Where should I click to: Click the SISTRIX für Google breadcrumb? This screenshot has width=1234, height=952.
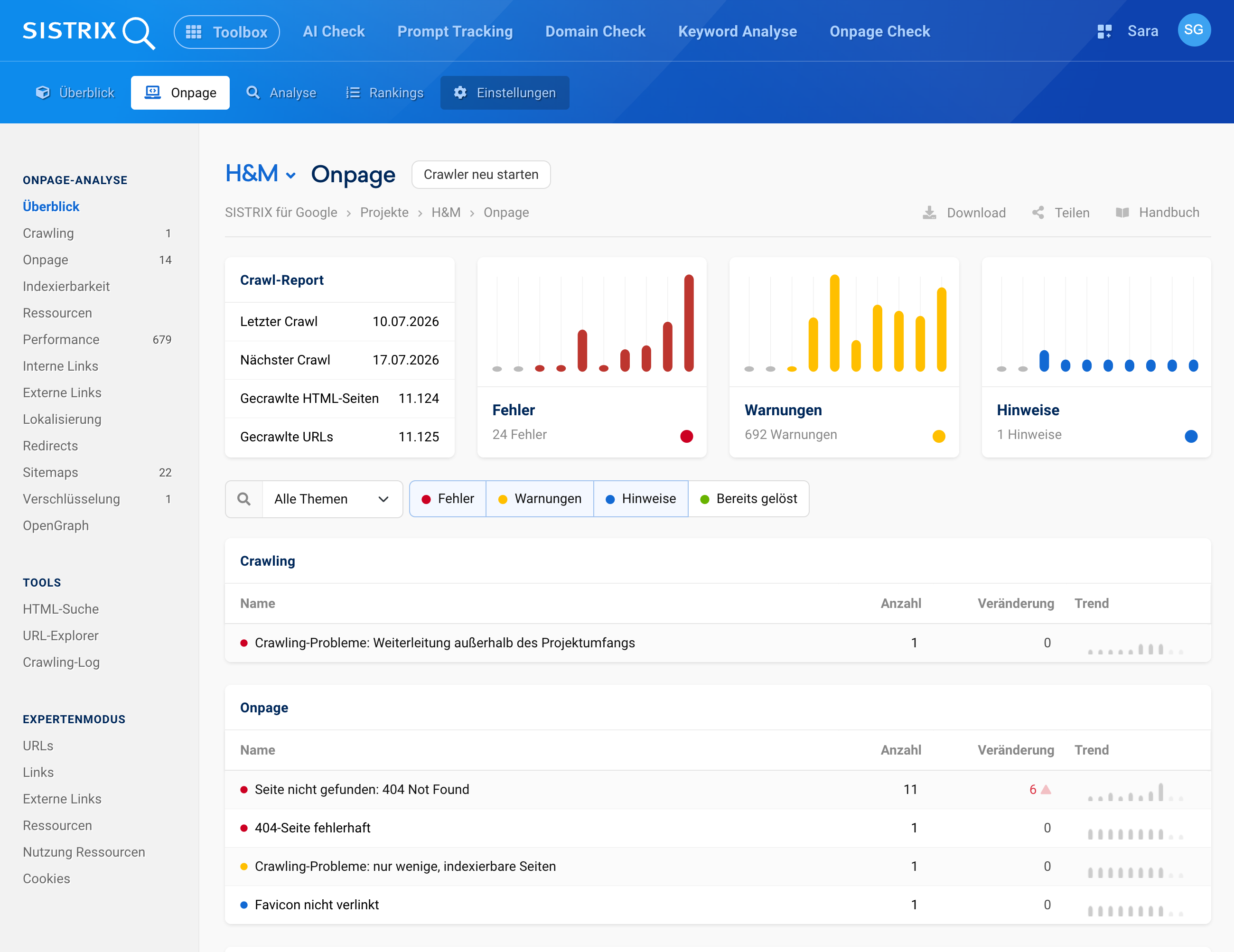coord(281,213)
